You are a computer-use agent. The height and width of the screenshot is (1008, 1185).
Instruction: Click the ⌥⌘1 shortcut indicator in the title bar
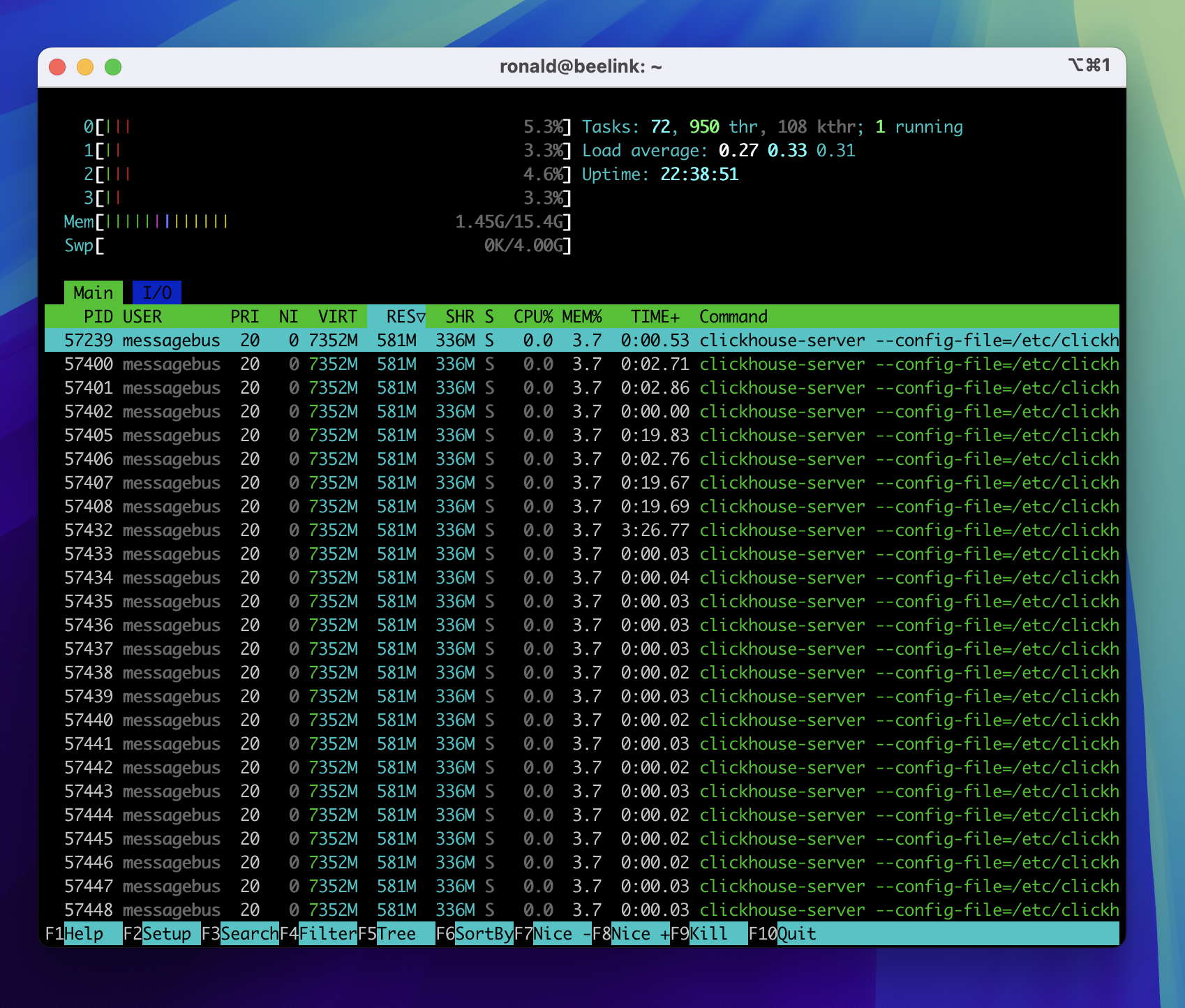[1089, 65]
